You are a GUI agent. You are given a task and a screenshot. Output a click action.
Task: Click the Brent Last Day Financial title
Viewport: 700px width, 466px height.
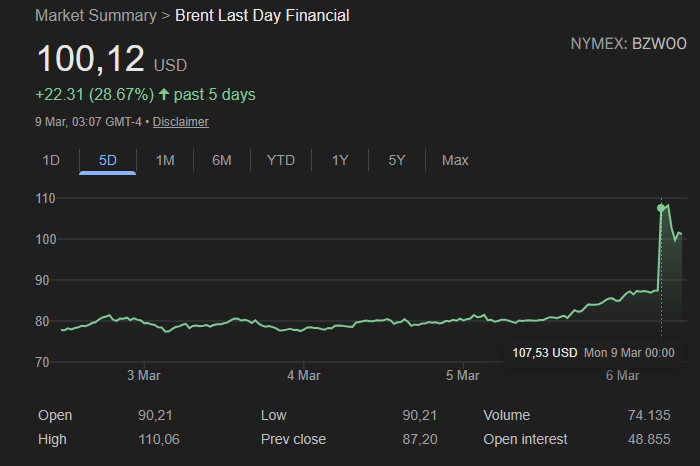262,16
